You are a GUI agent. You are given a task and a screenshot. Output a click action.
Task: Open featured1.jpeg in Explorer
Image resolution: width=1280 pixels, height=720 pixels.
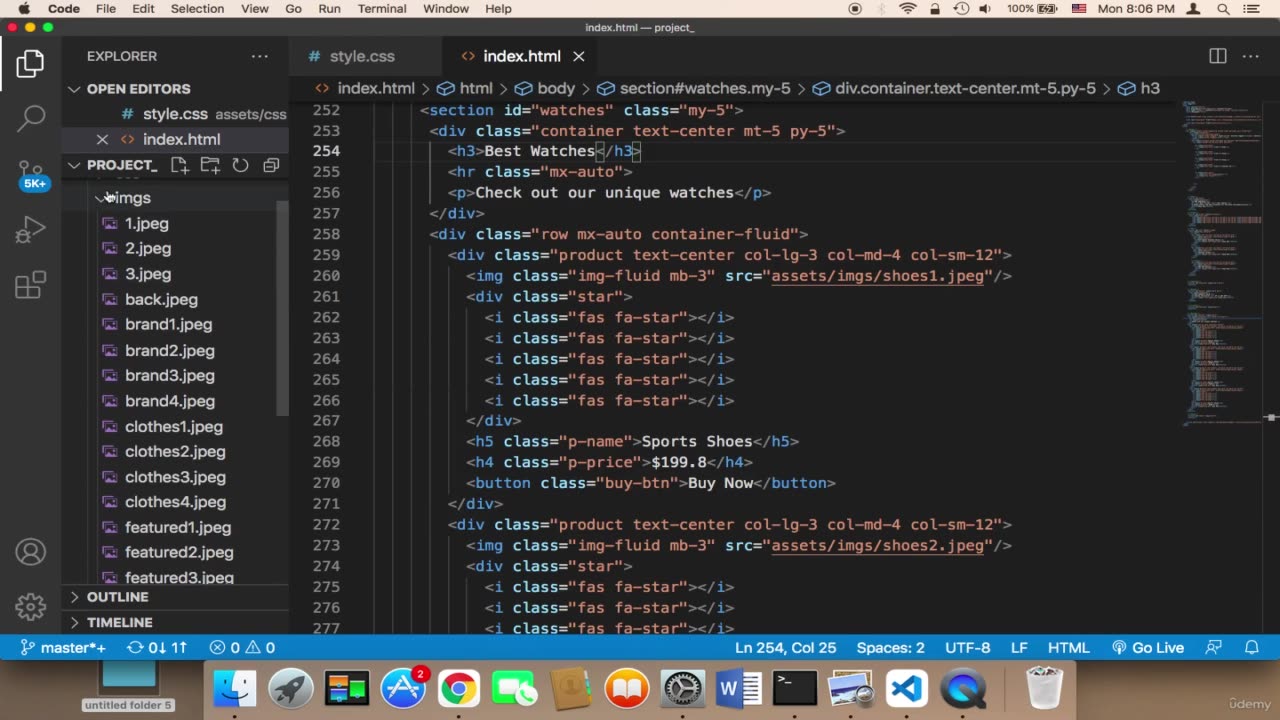pos(178,527)
